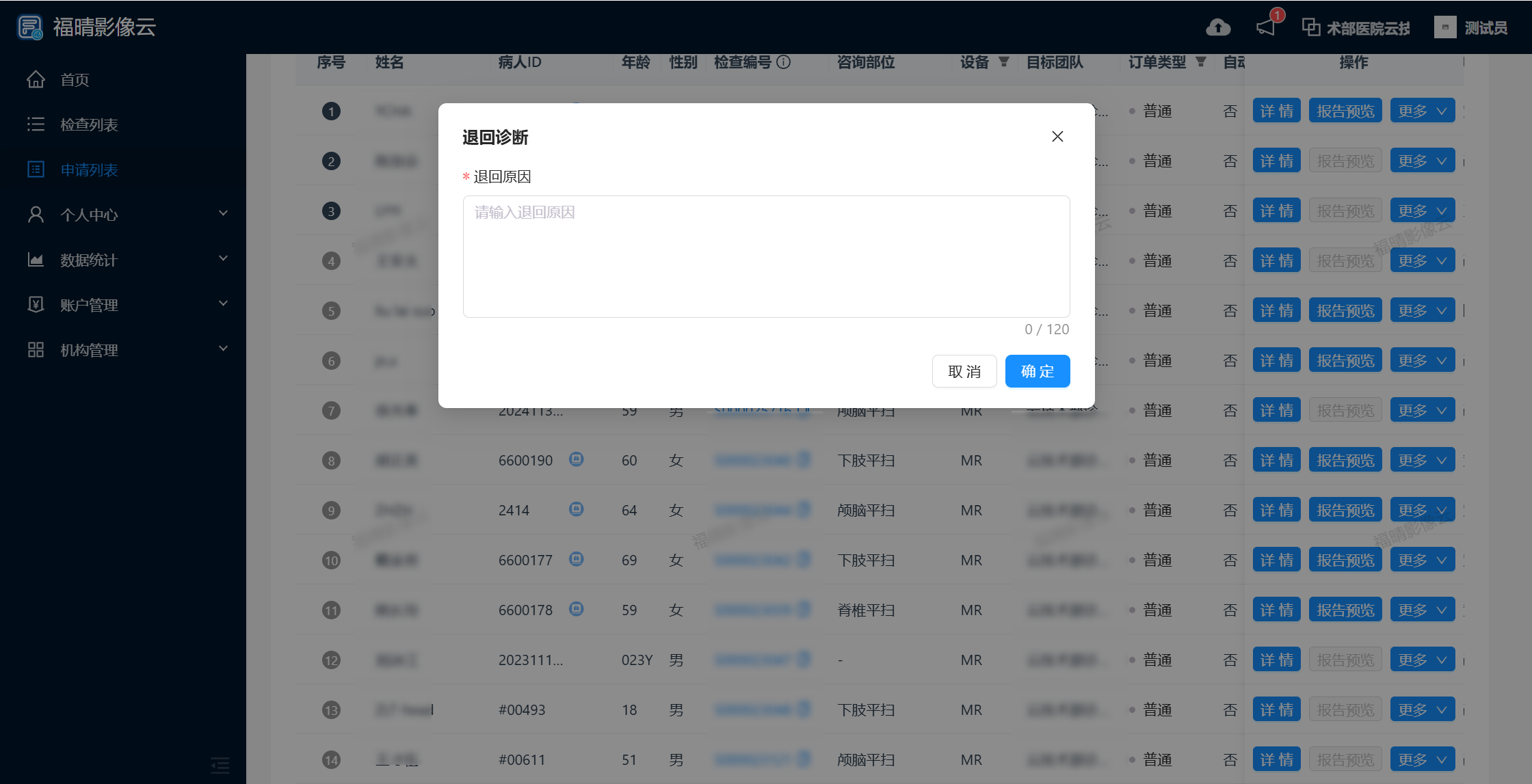This screenshot has width=1532, height=784.
Task: Click the patient ID icon for 6600190
Action: [577, 459]
